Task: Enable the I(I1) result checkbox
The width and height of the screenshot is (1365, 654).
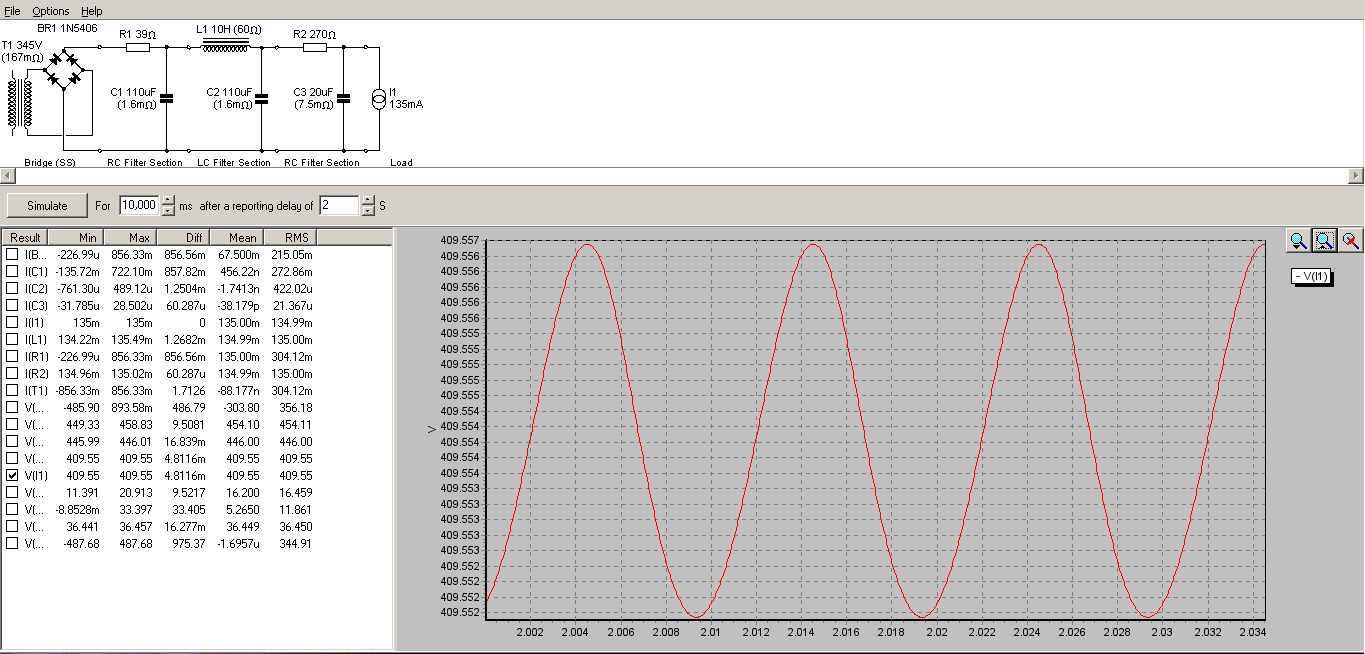Action: coord(12,322)
